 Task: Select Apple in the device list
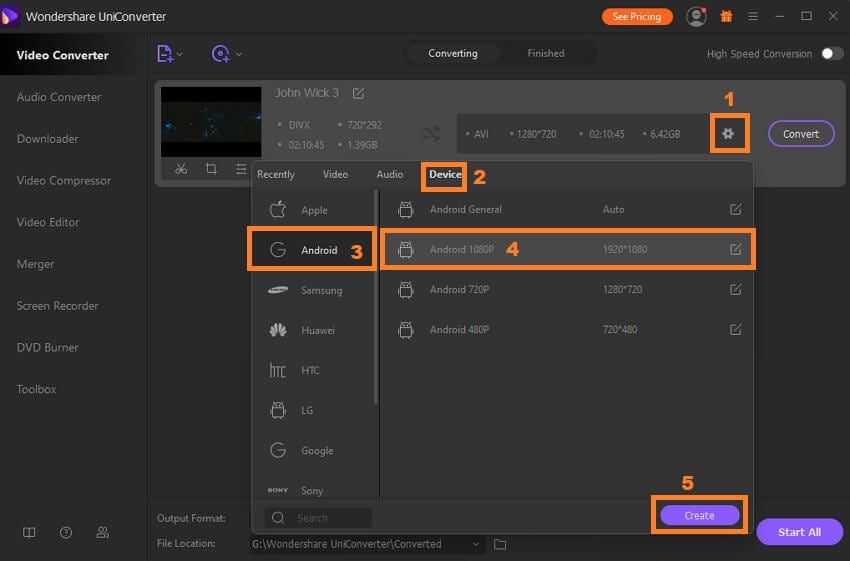pyautogui.click(x=313, y=210)
